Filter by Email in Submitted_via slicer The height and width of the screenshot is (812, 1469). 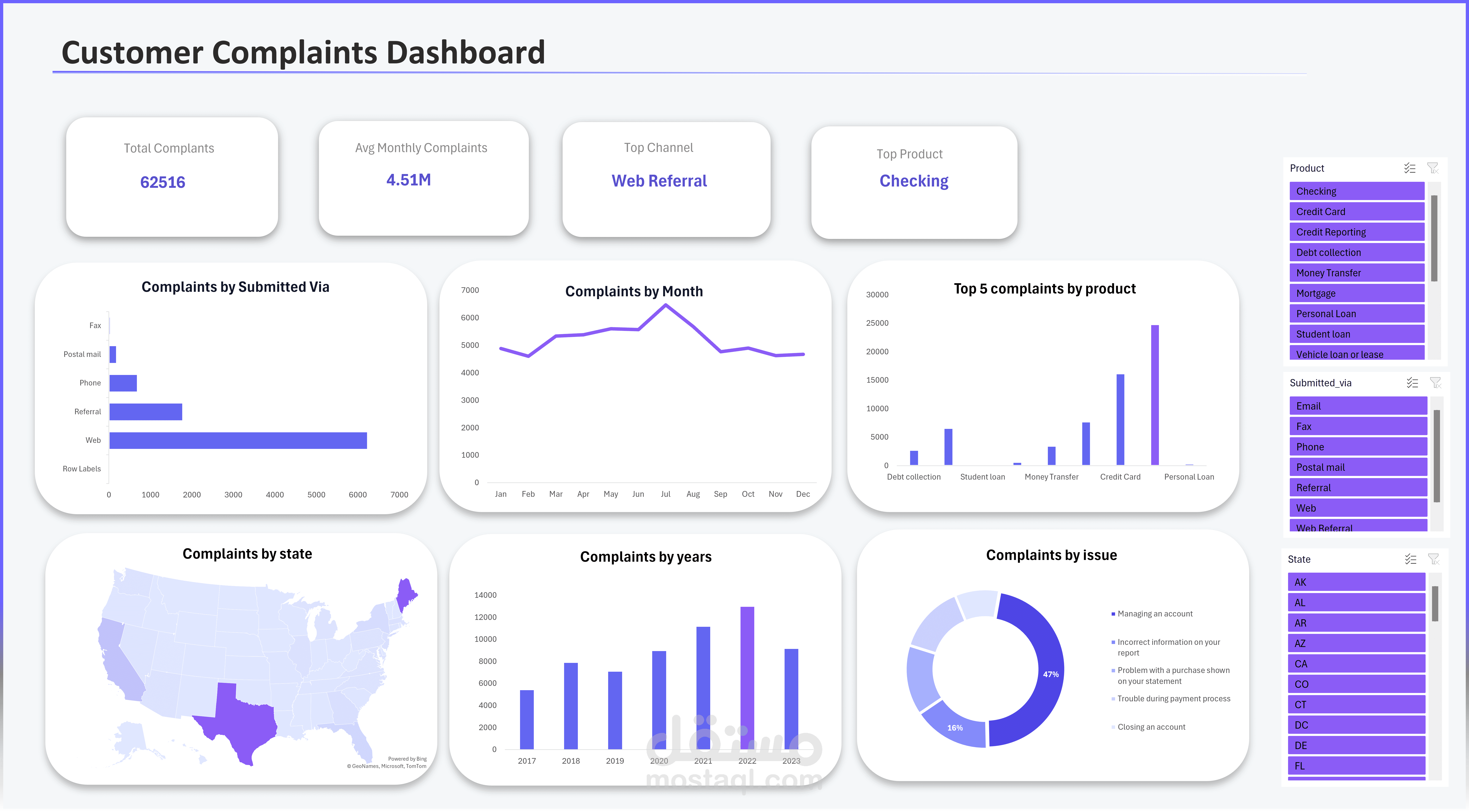pos(1358,406)
